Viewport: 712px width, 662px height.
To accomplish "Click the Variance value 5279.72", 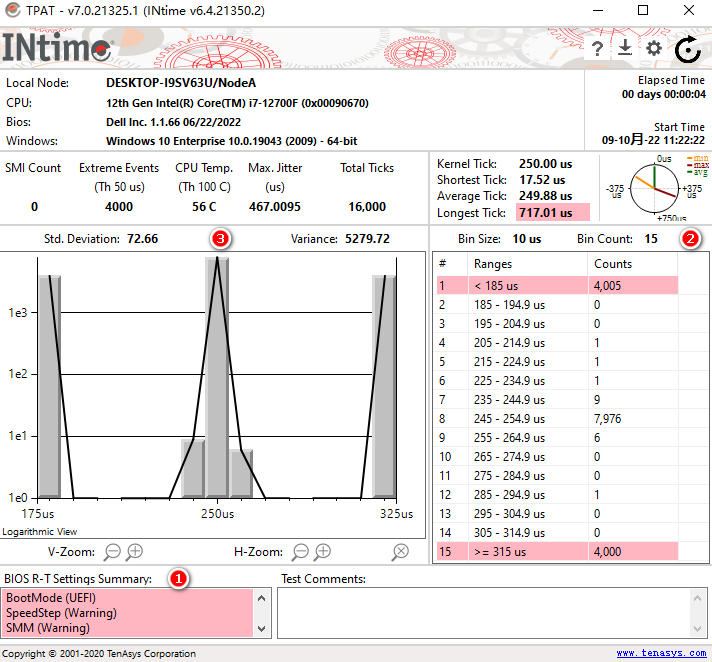I will coord(367,238).
